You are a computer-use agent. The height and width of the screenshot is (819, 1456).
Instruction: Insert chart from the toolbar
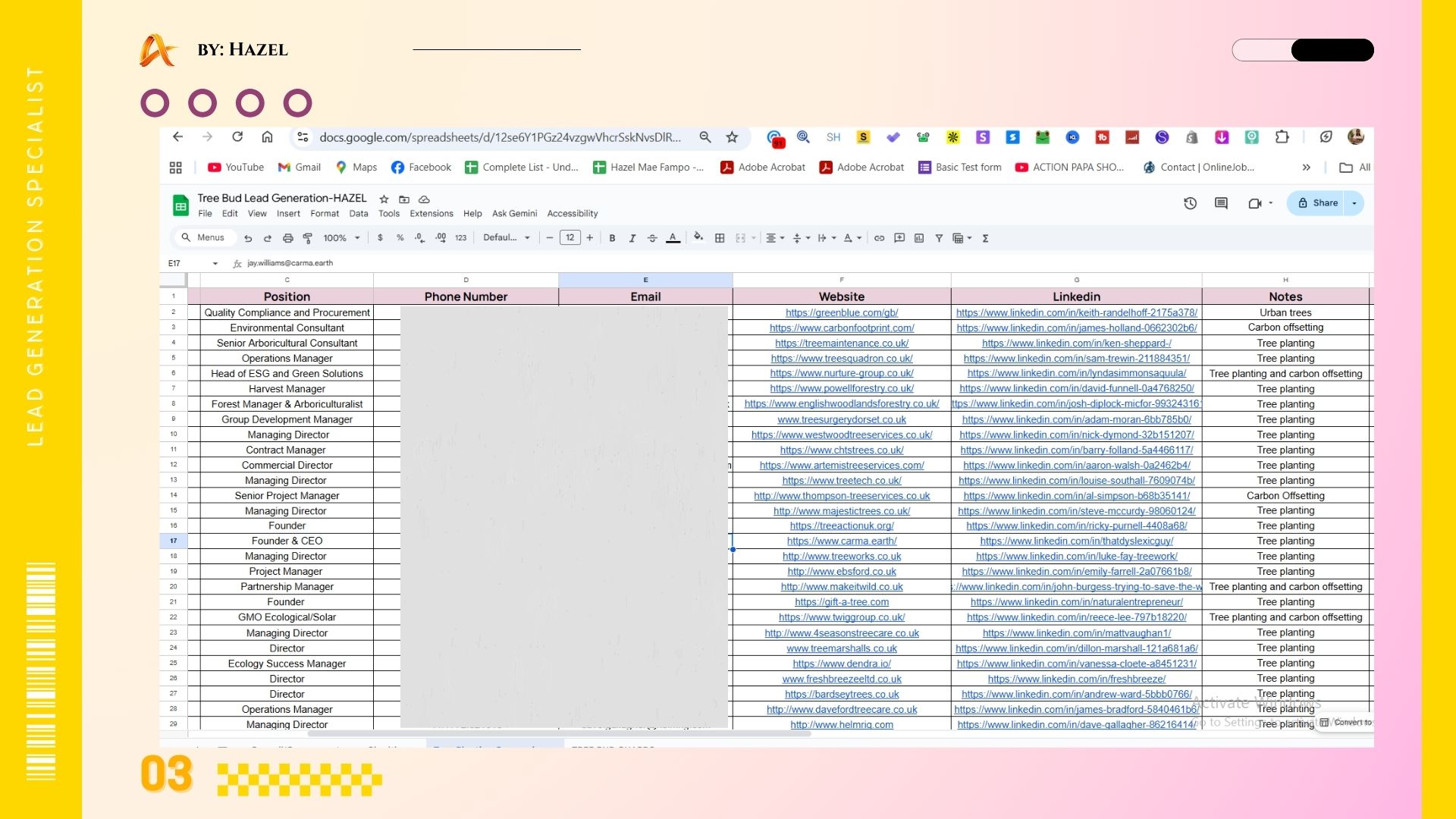click(x=919, y=238)
